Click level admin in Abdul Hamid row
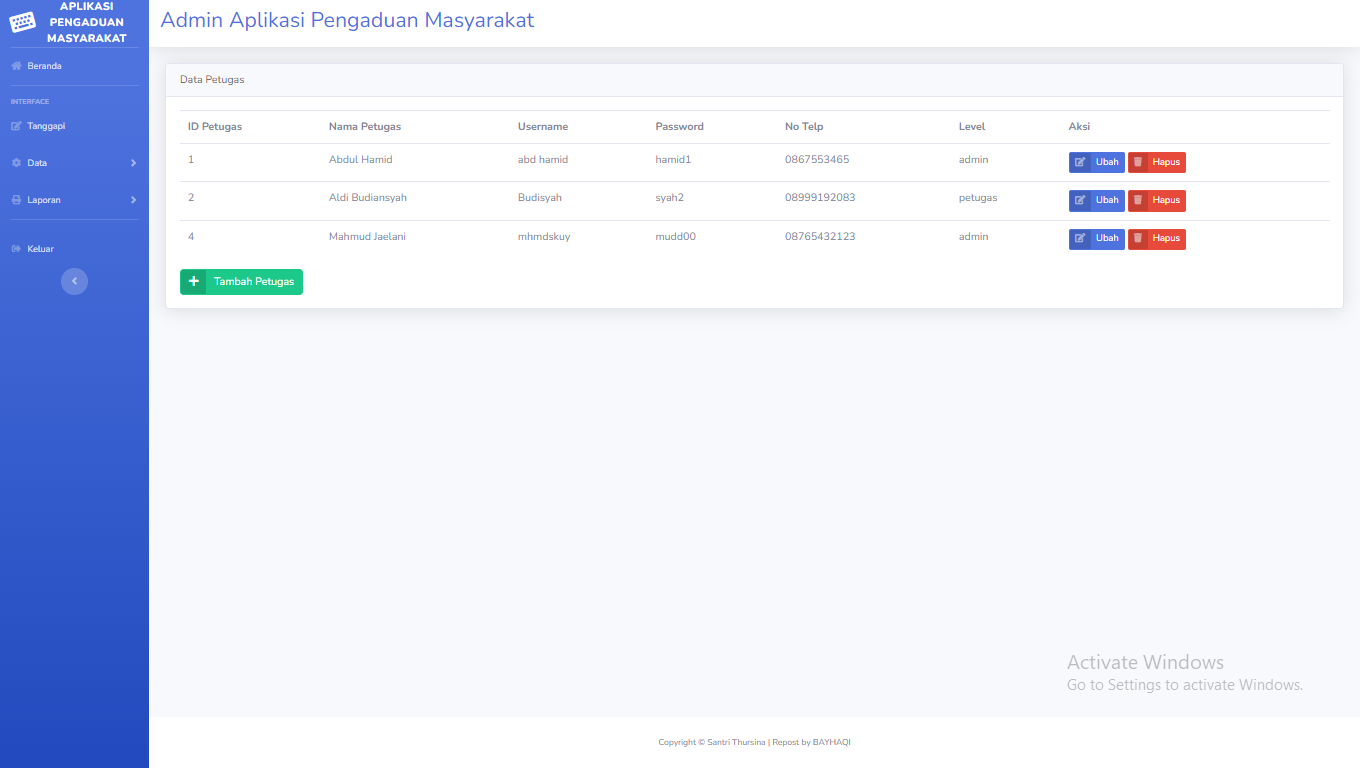Image resolution: width=1360 pixels, height=768 pixels. click(974, 160)
